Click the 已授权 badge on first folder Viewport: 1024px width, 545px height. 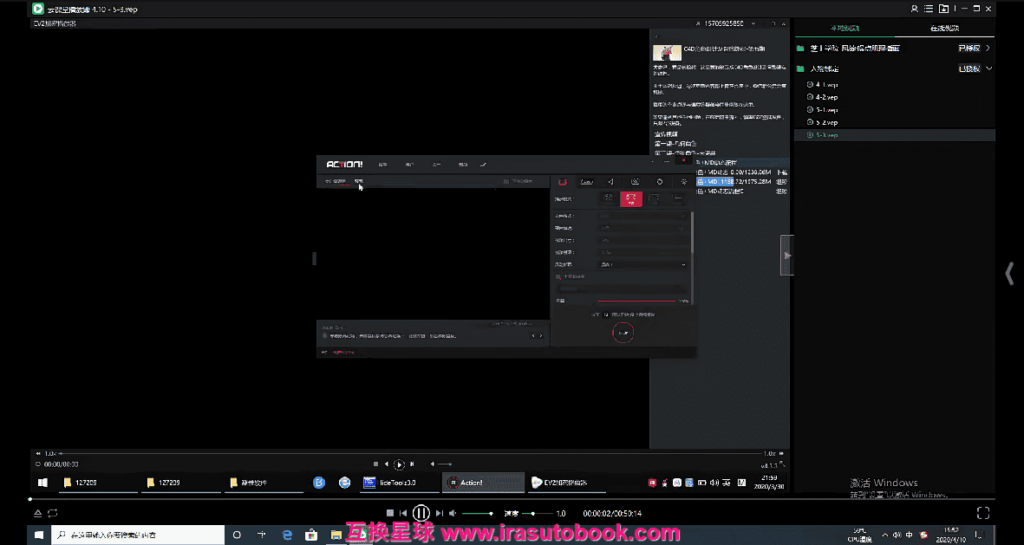[x=969, y=48]
